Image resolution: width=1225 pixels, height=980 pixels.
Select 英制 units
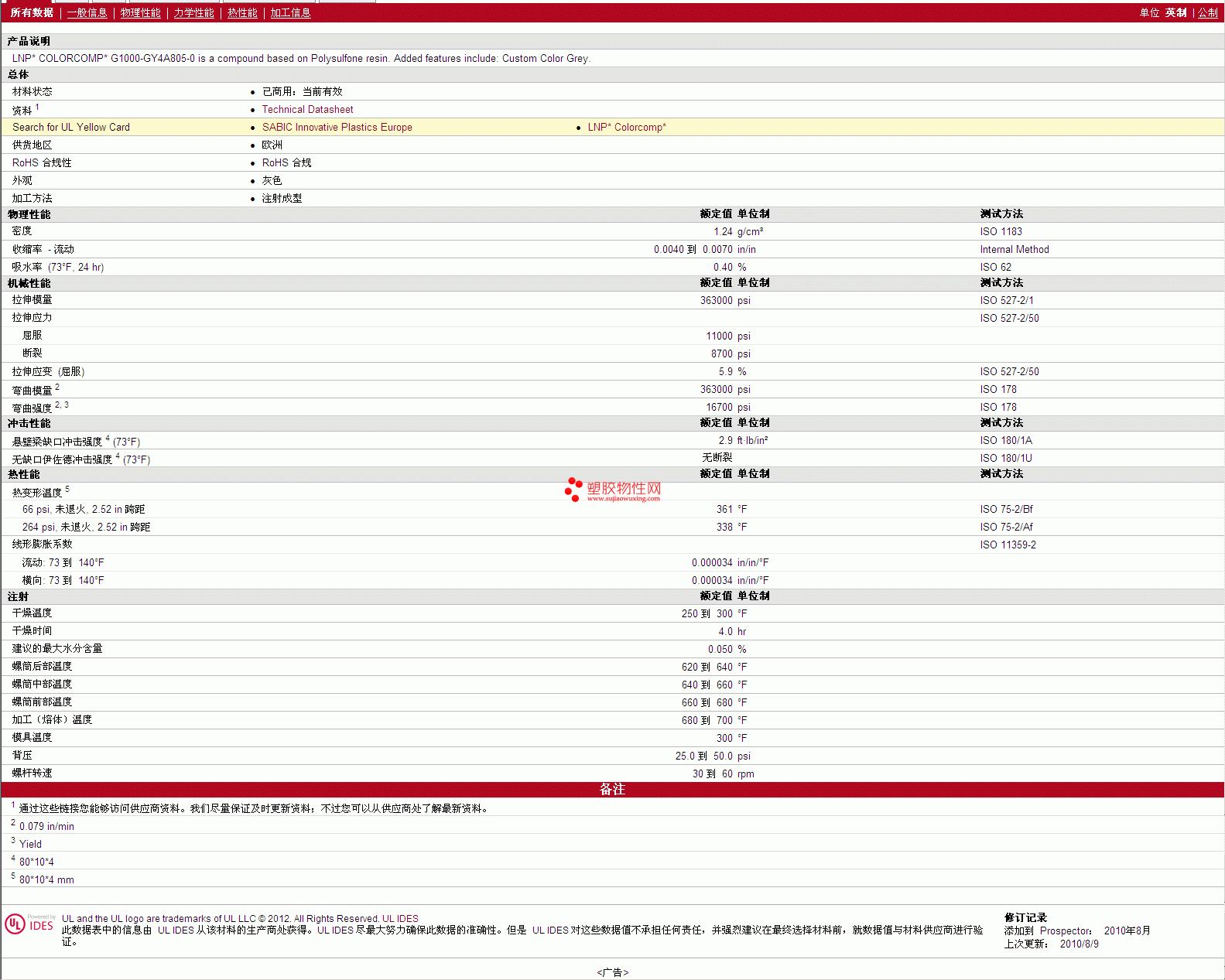1175,12
